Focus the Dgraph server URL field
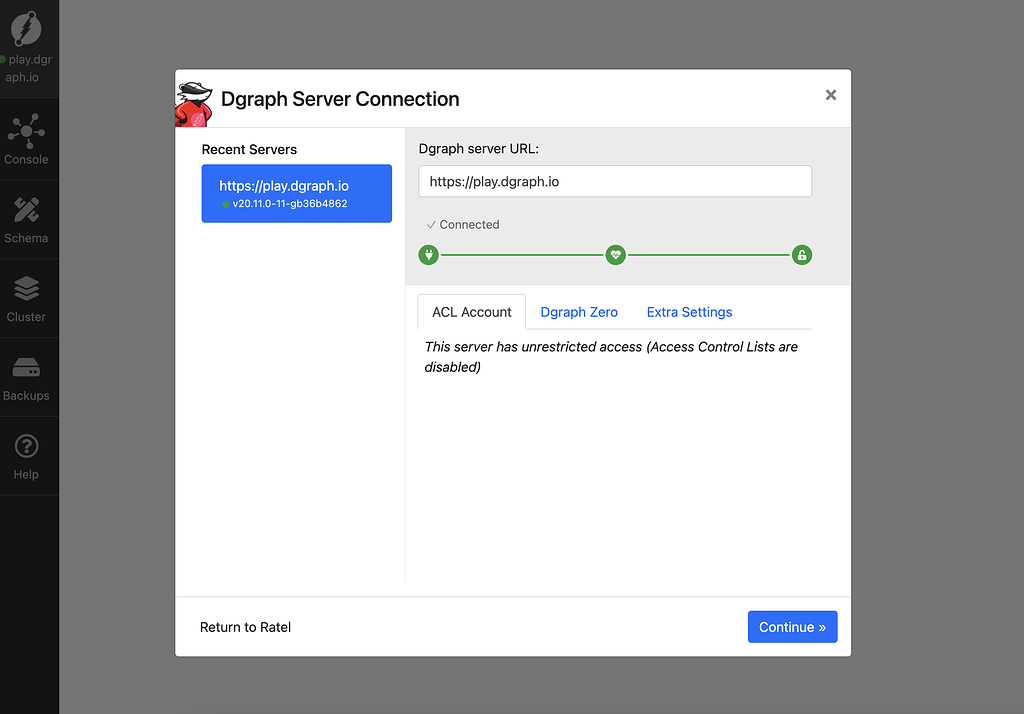Image resolution: width=1024 pixels, height=714 pixels. [x=614, y=181]
